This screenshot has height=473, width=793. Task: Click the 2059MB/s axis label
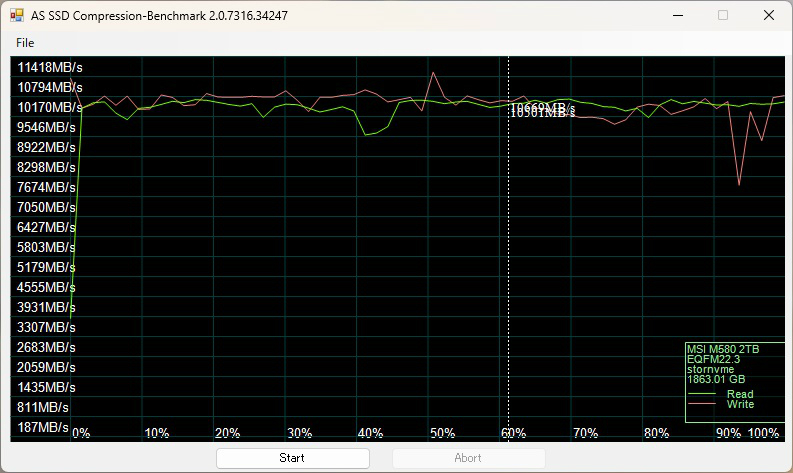tap(46, 367)
